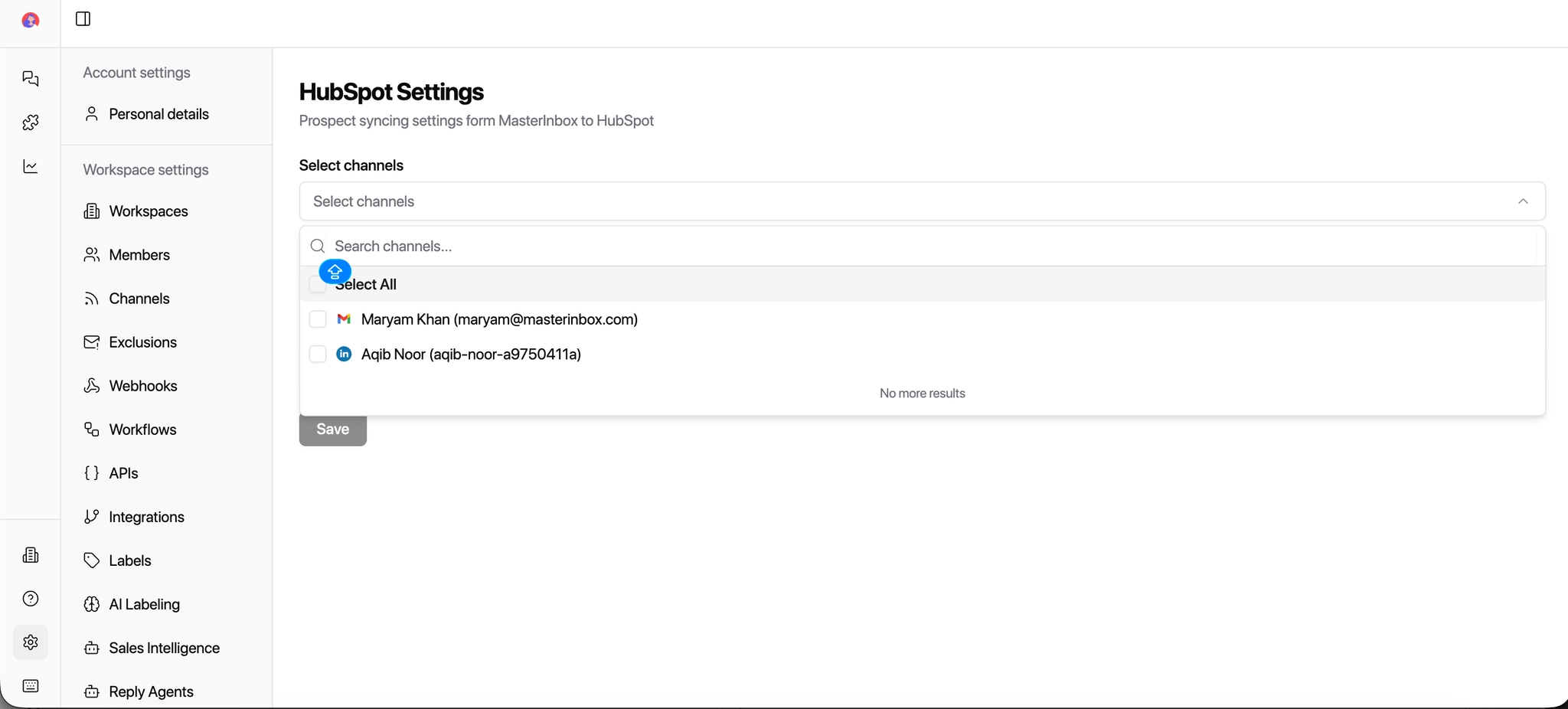Tick the Aqib Noor LinkedIn channel checkbox
Screen dimensions: 1568x709
pos(318,354)
